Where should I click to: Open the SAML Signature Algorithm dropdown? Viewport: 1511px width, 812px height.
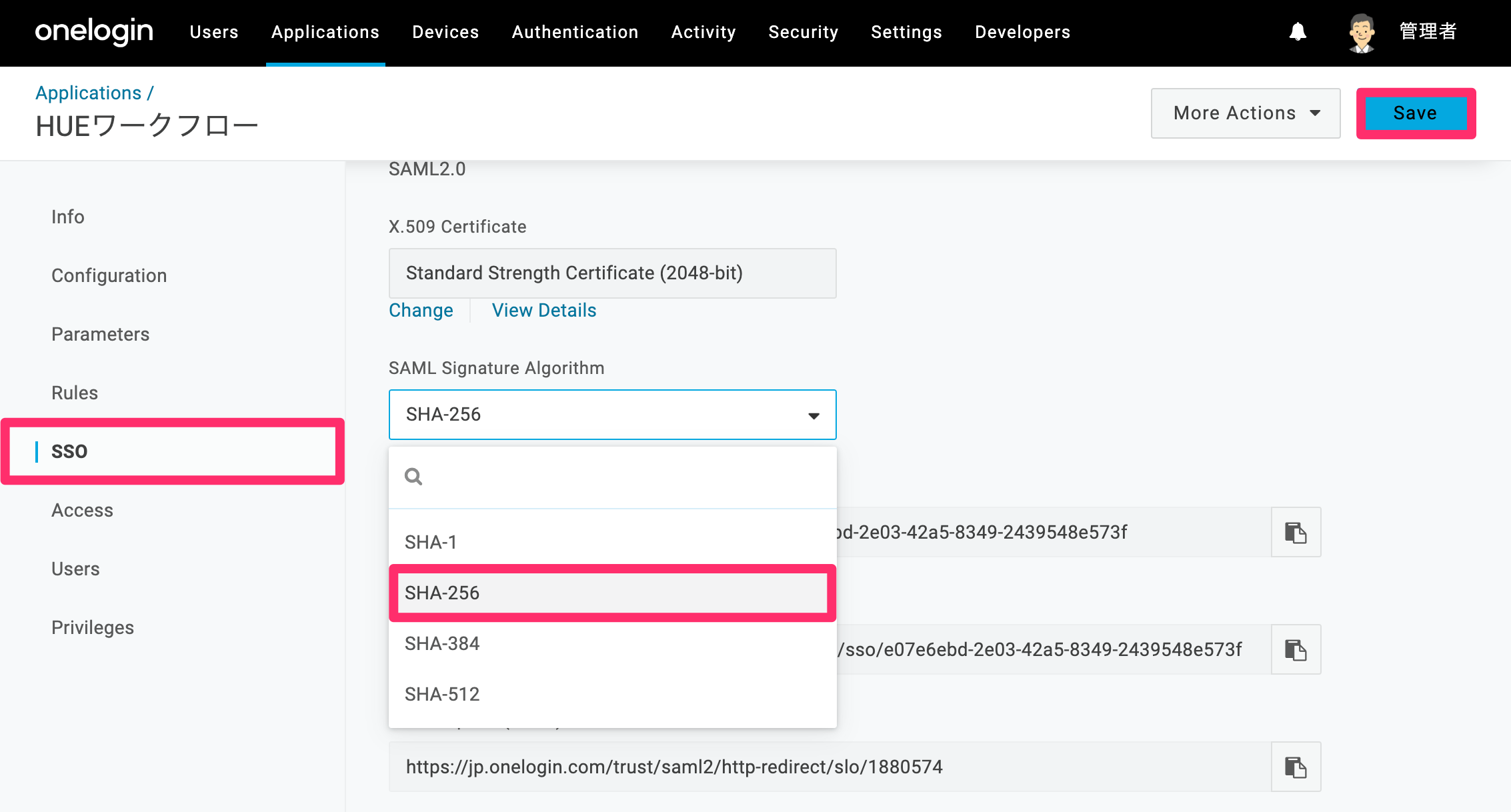coord(612,415)
